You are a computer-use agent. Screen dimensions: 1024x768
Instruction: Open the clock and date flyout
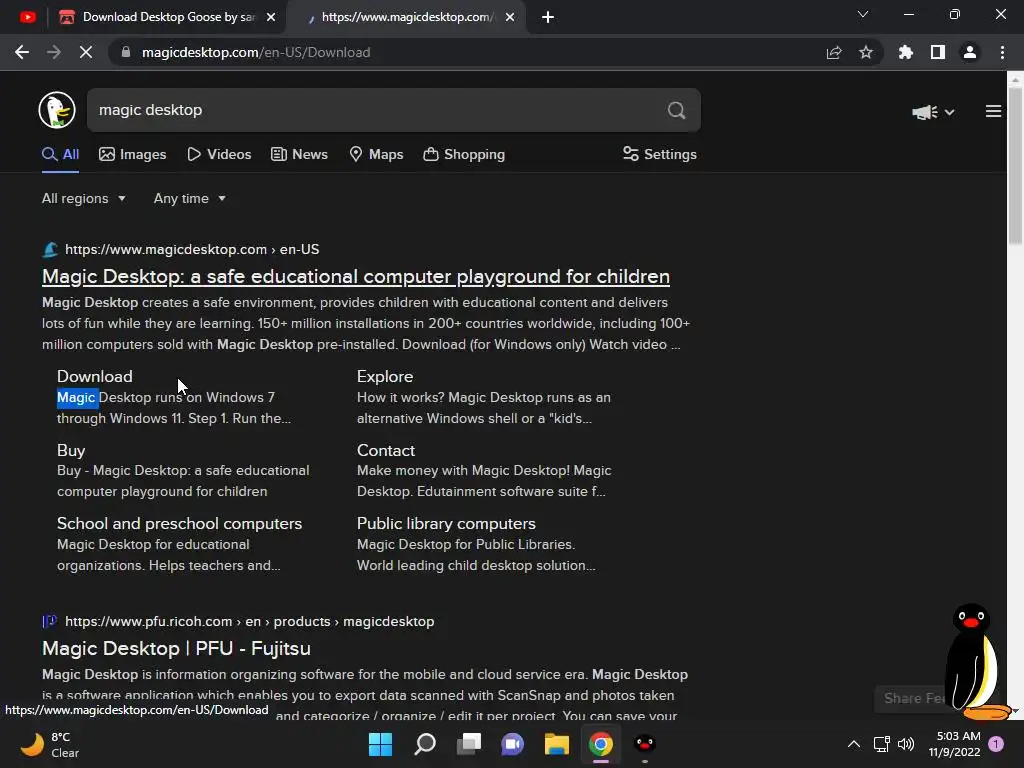[955, 744]
